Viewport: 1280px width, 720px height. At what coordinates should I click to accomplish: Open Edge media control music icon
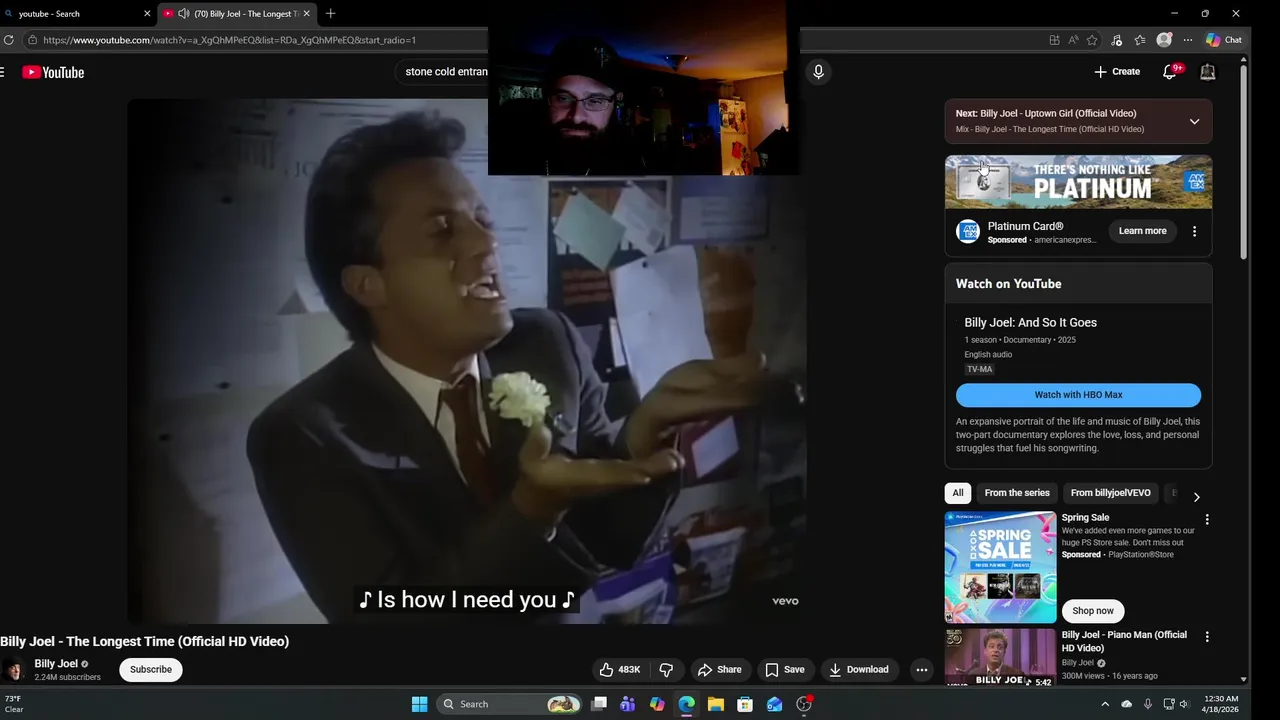[x=1116, y=40]
